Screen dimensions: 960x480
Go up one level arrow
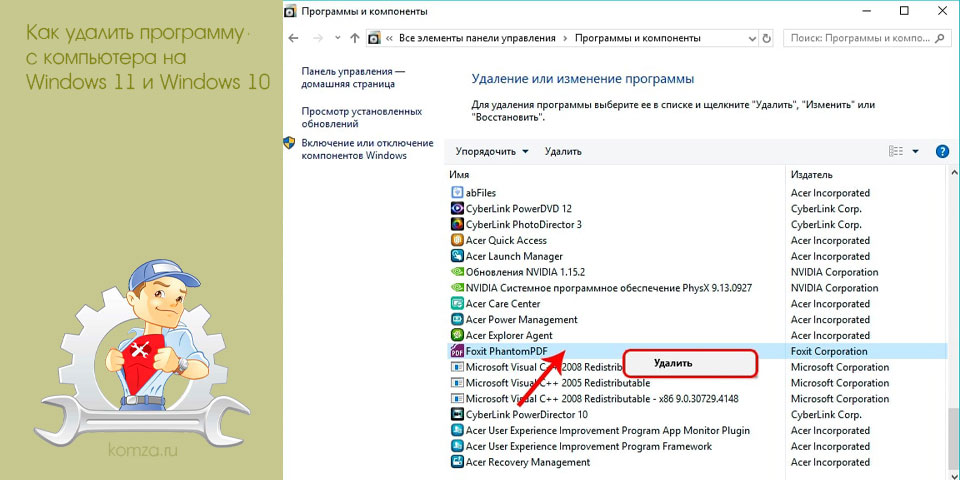click(x=354, y=38)
